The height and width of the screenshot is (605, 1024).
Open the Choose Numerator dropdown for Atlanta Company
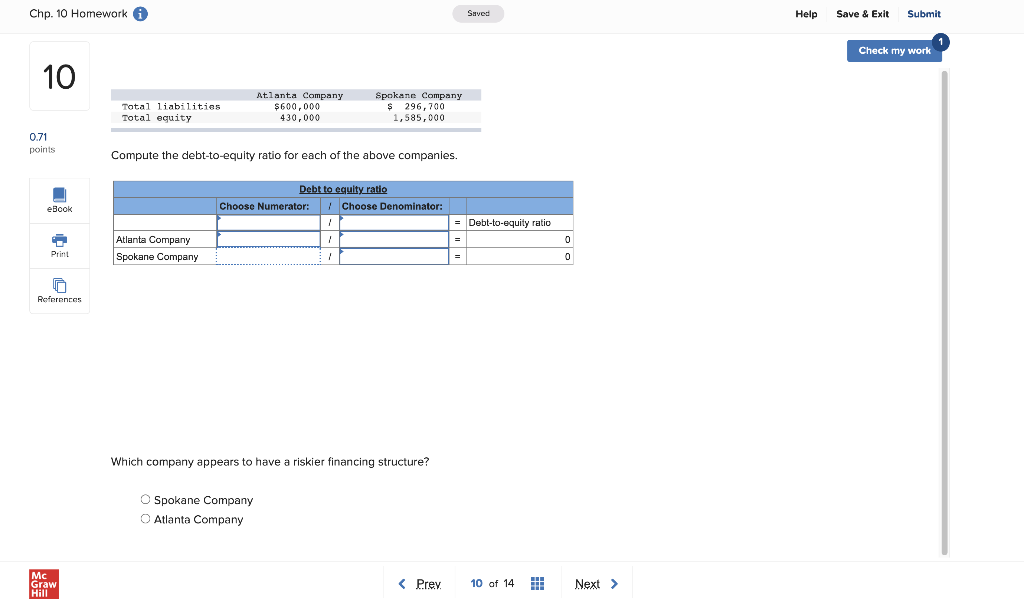point(268,239)
